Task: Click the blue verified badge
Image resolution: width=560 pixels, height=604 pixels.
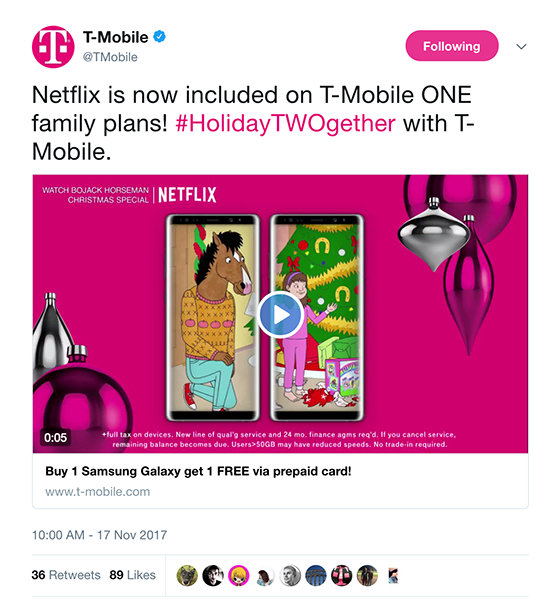Action: [x=159, y=37]
